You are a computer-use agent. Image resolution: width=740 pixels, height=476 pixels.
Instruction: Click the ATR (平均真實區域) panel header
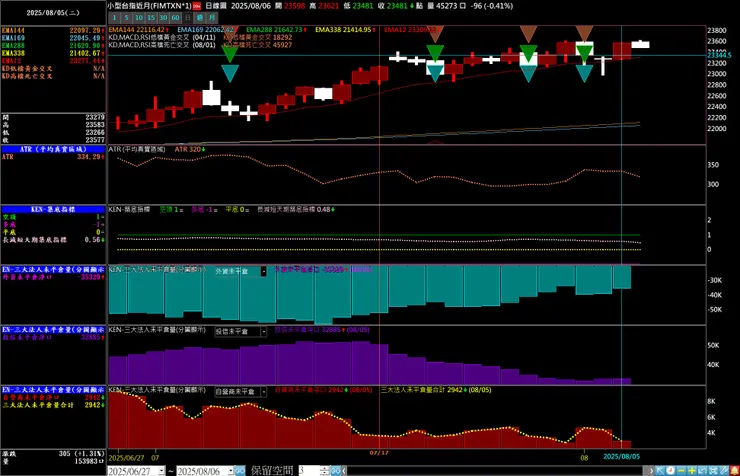pos(53,149)
